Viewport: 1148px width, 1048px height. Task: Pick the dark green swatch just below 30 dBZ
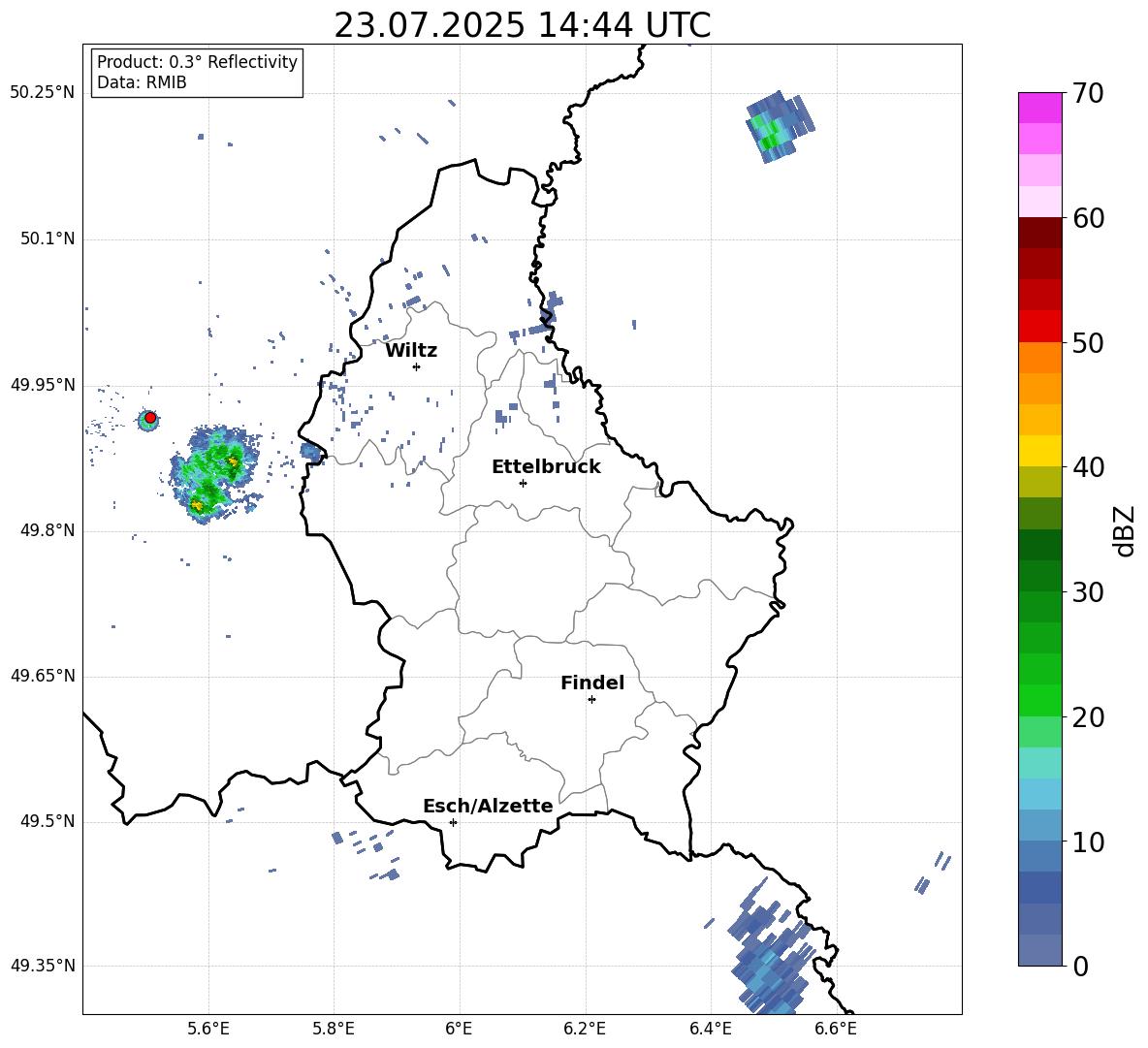coord(1039,607)
